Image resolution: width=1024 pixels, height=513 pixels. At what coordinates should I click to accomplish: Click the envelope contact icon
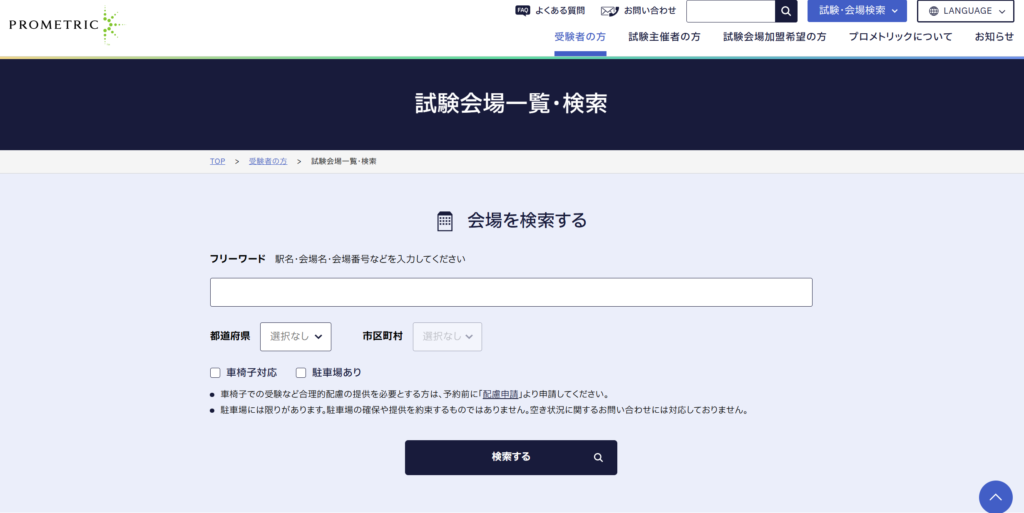[x=609, y=11]
